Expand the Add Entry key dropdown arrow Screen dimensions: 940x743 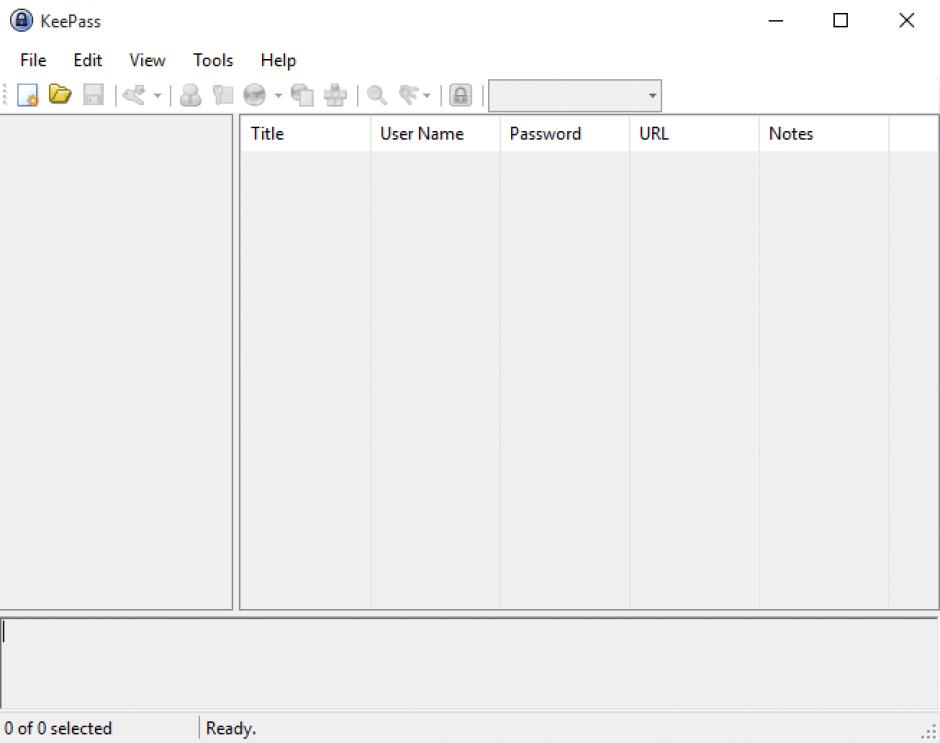tap(157, 96)
